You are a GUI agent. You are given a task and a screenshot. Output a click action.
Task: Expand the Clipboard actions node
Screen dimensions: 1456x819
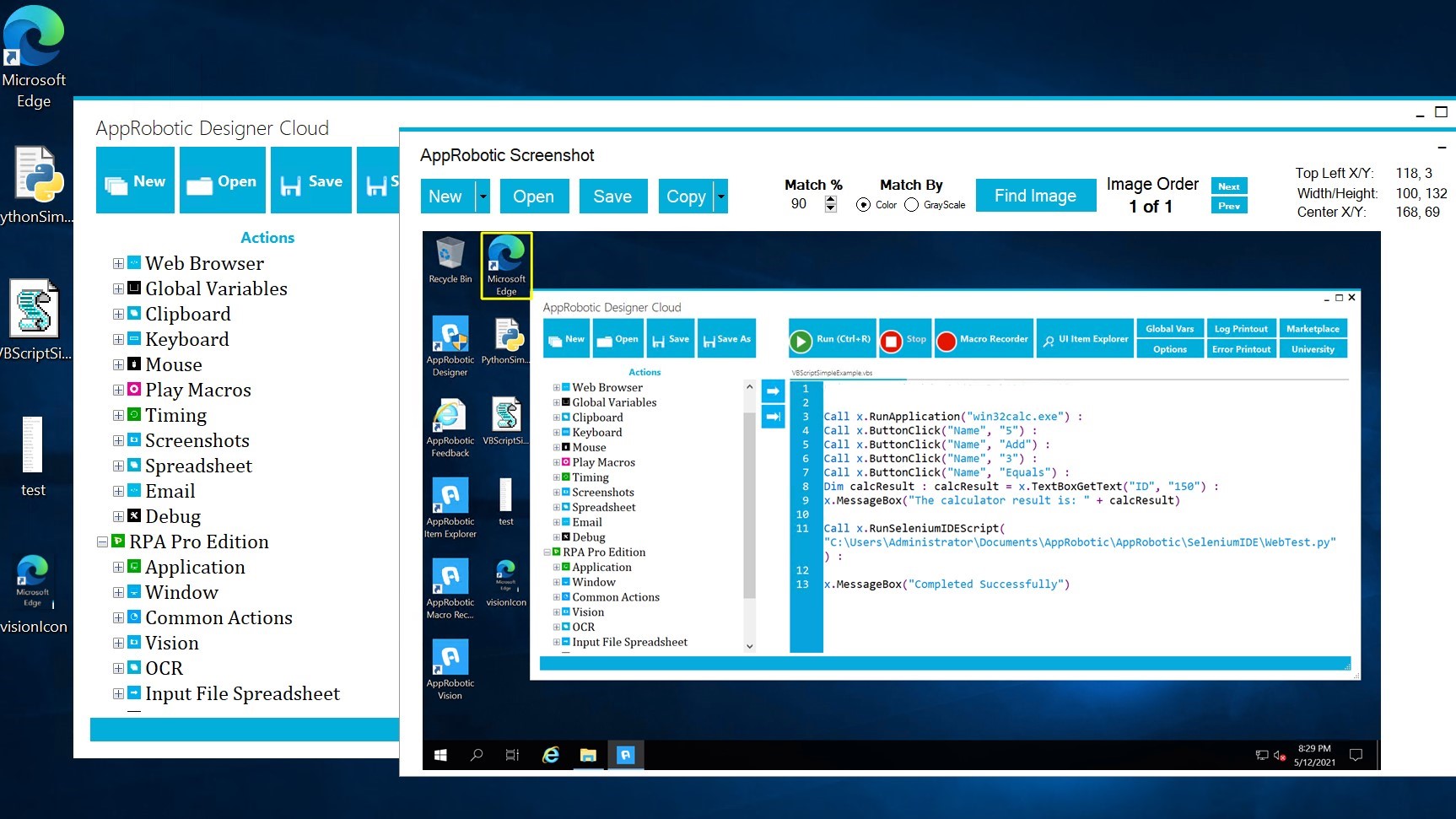point(118,314)
